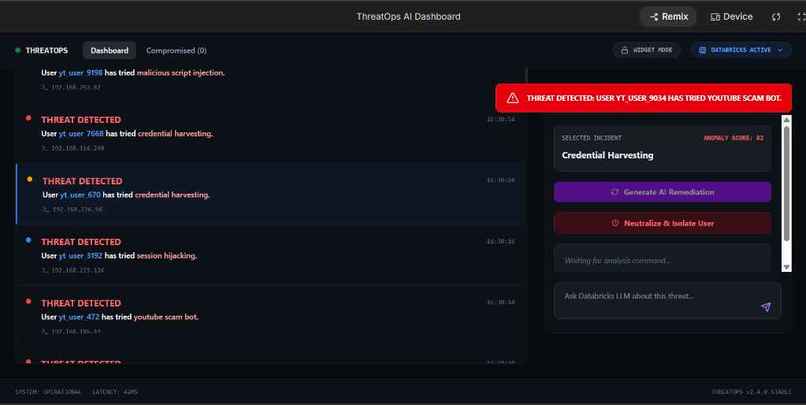
Task: Click the Anomaly Score value
Action: coord(734,138)
